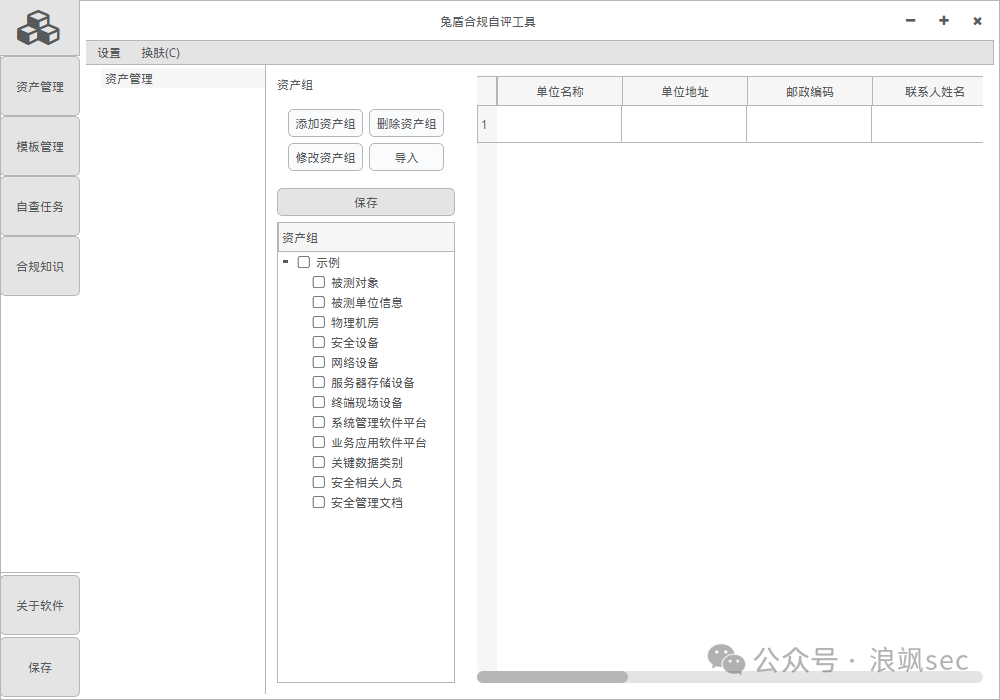1000x700 pixels.
Task: Switch to the 自查任务 sidebar section
Action: pos(40,206)
